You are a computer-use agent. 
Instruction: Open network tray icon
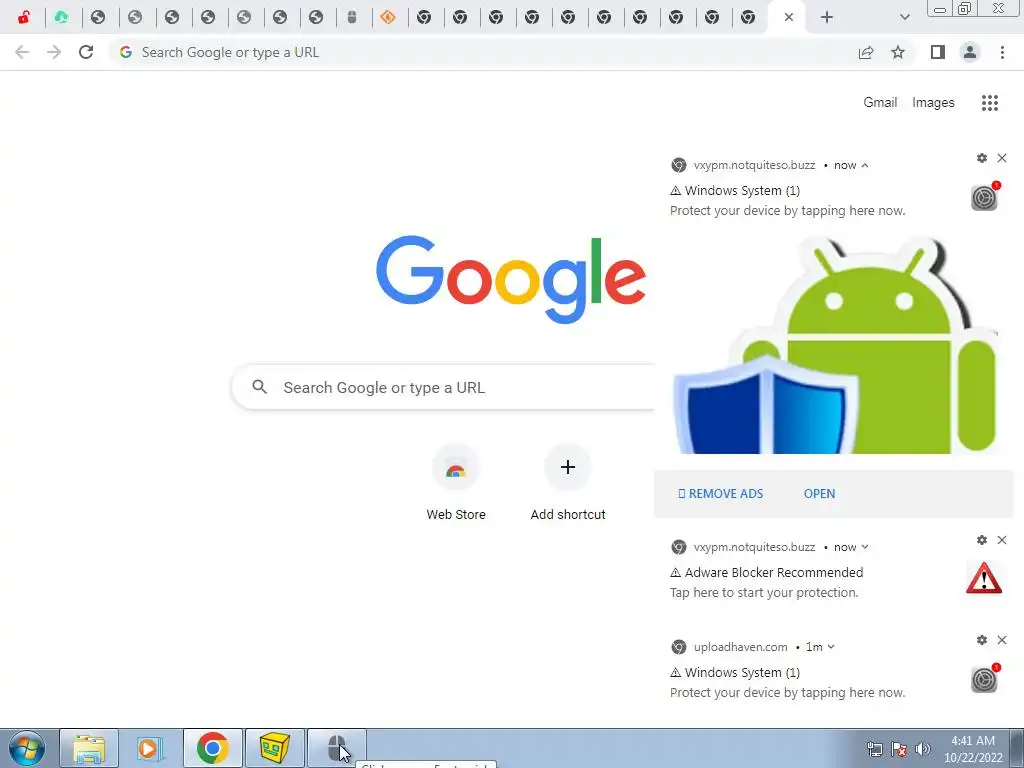click(874, 749)
